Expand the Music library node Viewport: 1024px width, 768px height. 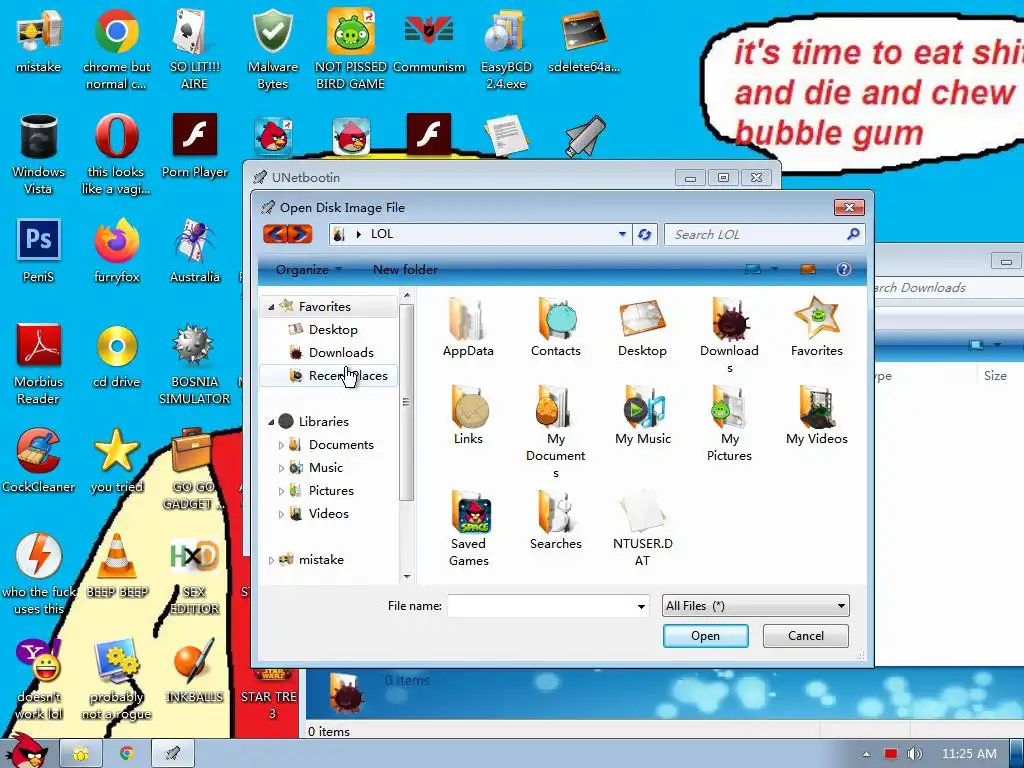point(281,468)
